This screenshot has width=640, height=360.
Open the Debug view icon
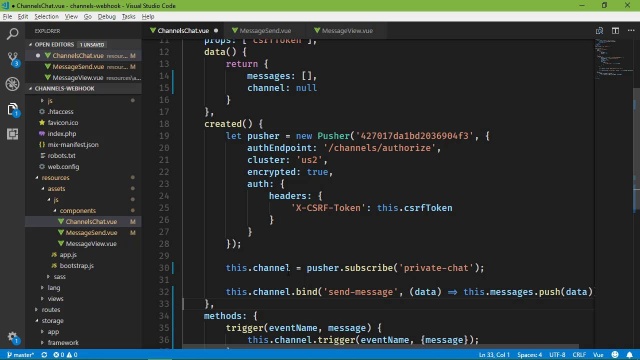[12, 84]
